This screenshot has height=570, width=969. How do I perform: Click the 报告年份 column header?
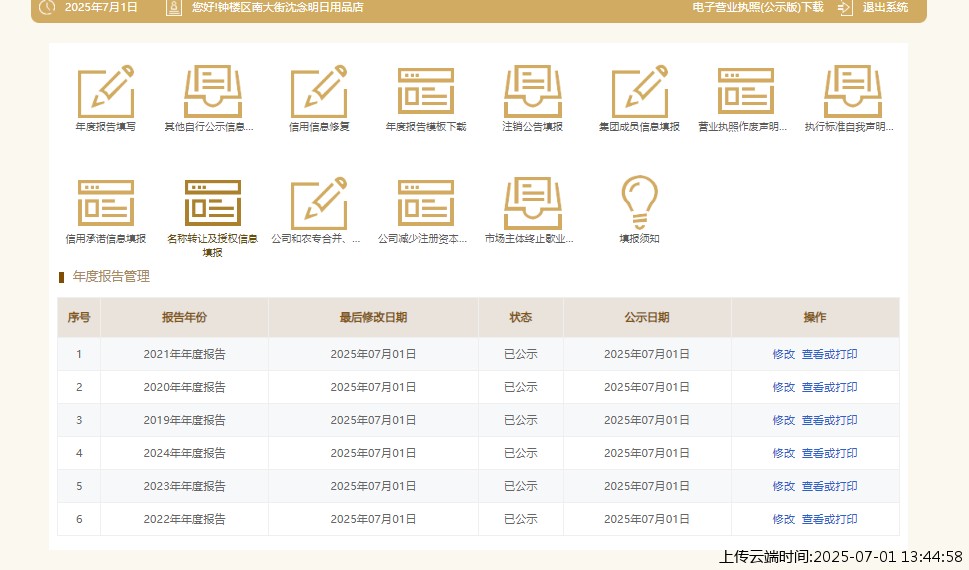[184, 317]
